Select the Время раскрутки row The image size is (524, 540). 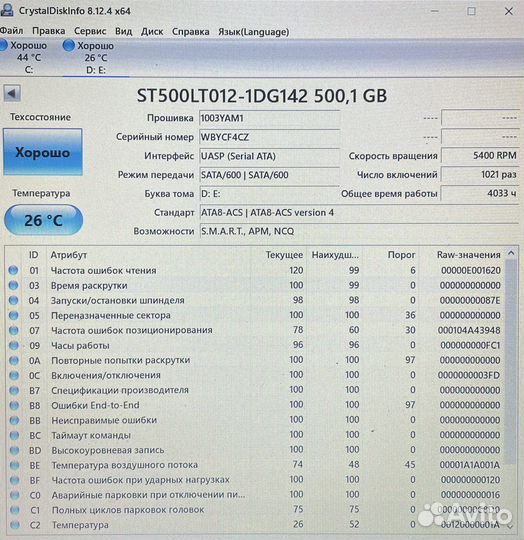tap(255, 285)
